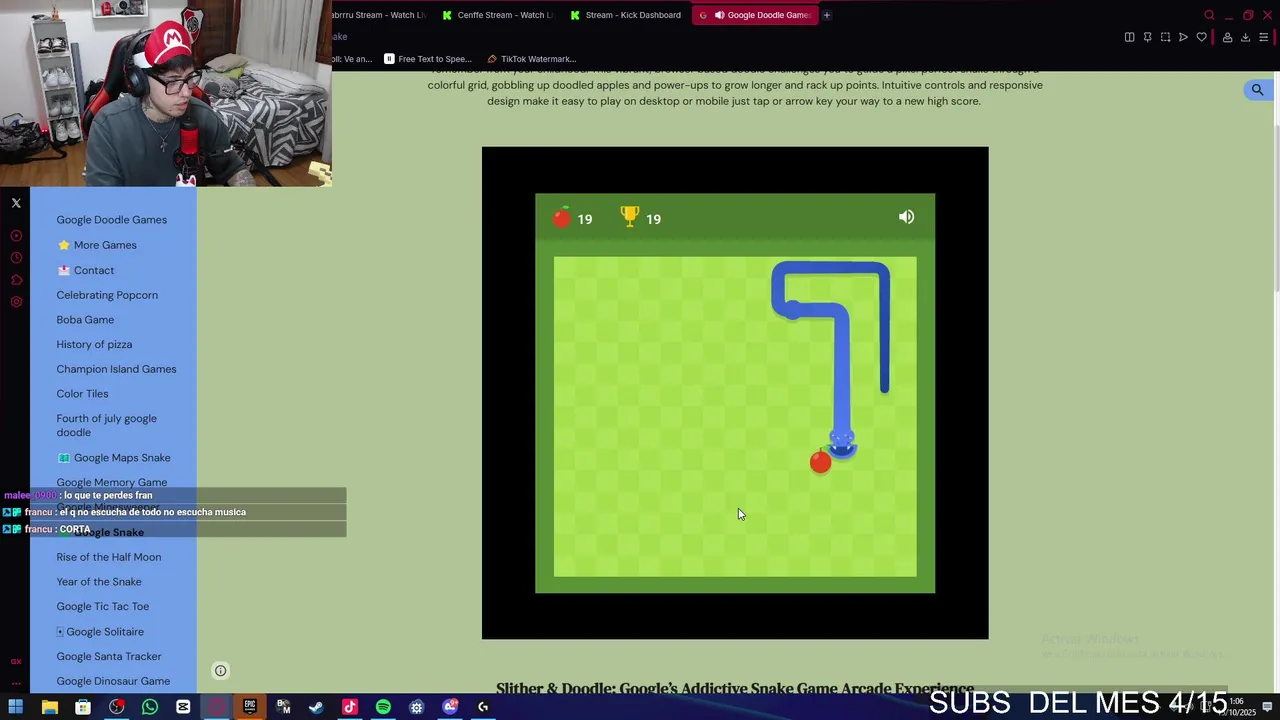Open the Google Memory Game link
1280x720 pixels.
pos(112,483)
